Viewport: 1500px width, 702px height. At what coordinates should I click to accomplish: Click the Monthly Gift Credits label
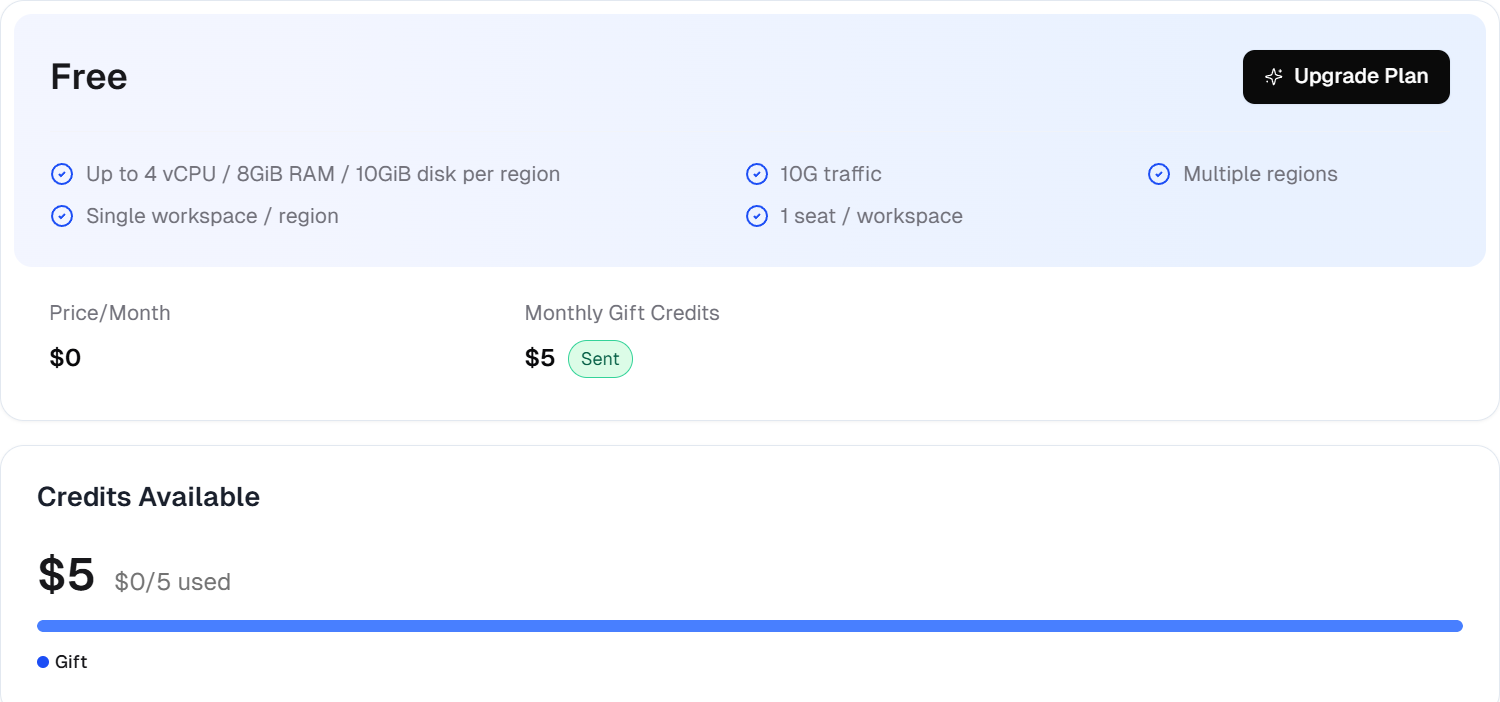click(622, 313)
